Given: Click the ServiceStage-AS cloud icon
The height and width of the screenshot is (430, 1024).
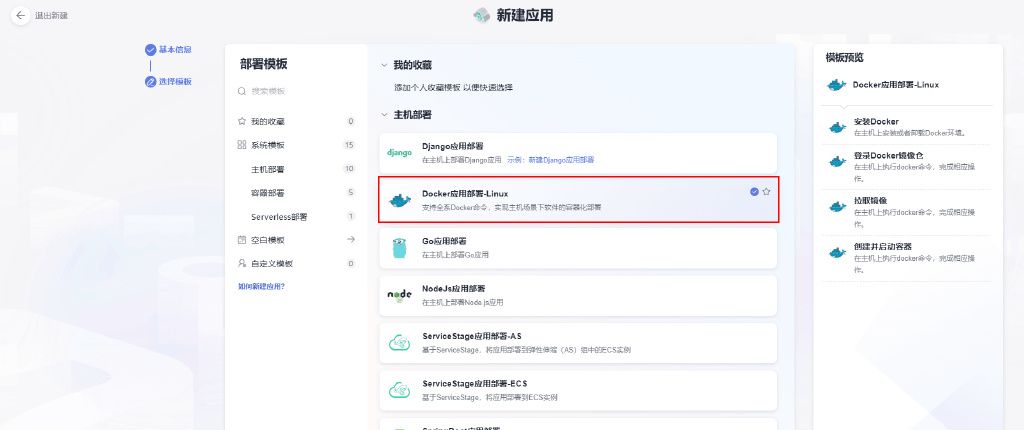Looking at the screenshot, I should tap(399, 343).
